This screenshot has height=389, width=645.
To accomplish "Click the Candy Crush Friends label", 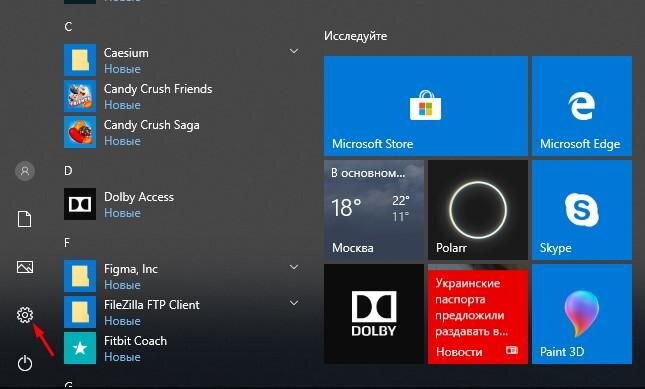I will pos(158,89).
